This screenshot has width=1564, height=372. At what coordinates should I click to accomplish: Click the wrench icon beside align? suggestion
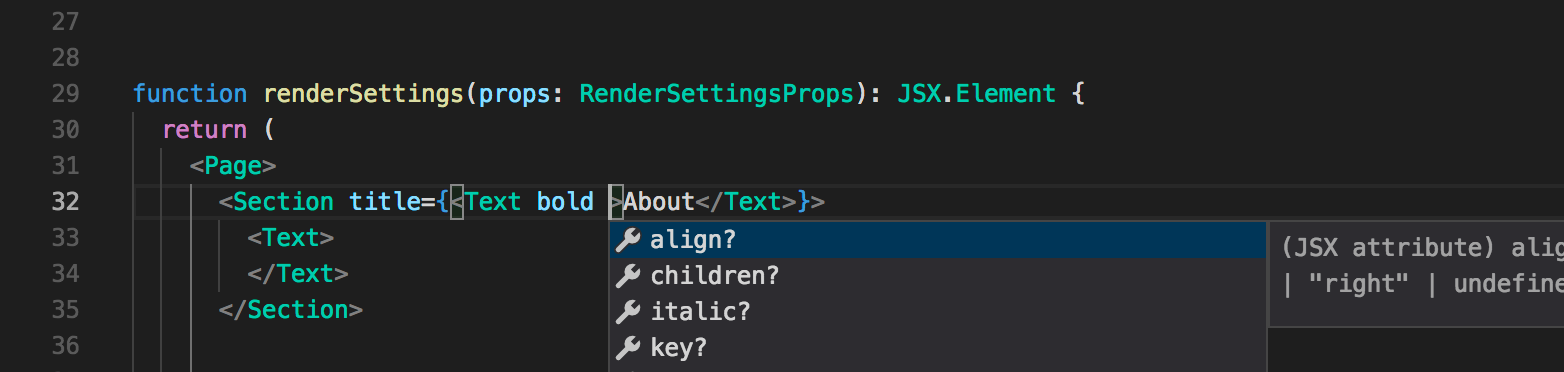tap(628, 240)
